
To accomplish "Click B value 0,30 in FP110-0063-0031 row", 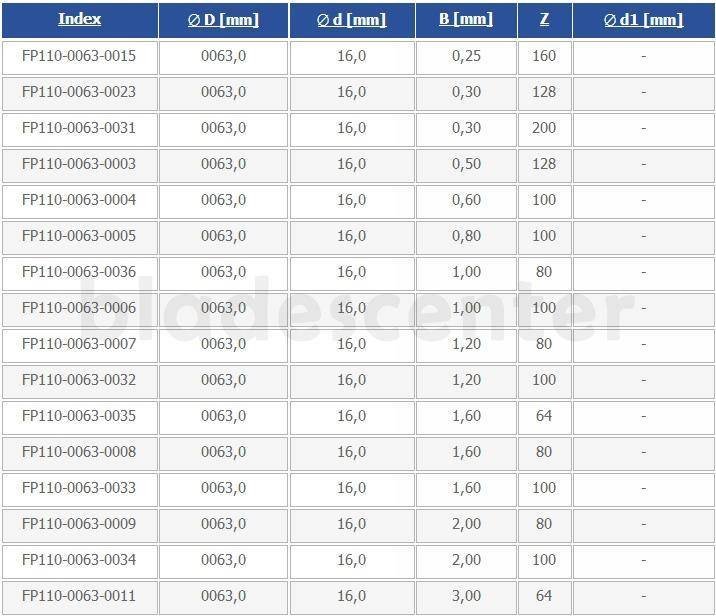I will tap(466, 128).
